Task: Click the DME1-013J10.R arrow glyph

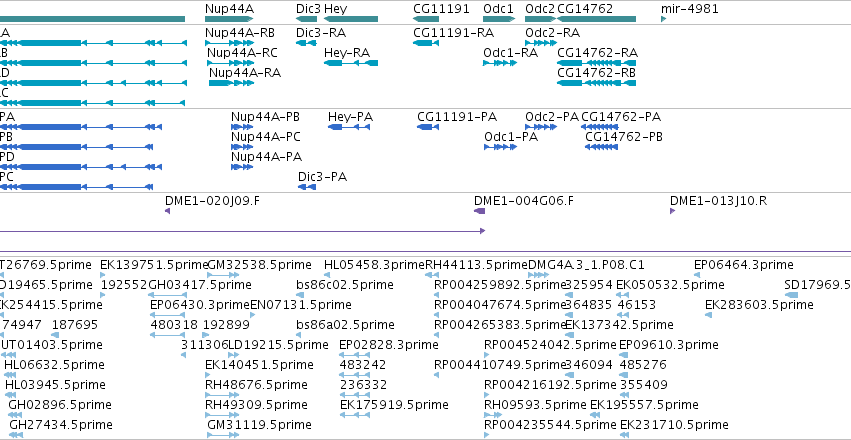Action: coord(672,211)
